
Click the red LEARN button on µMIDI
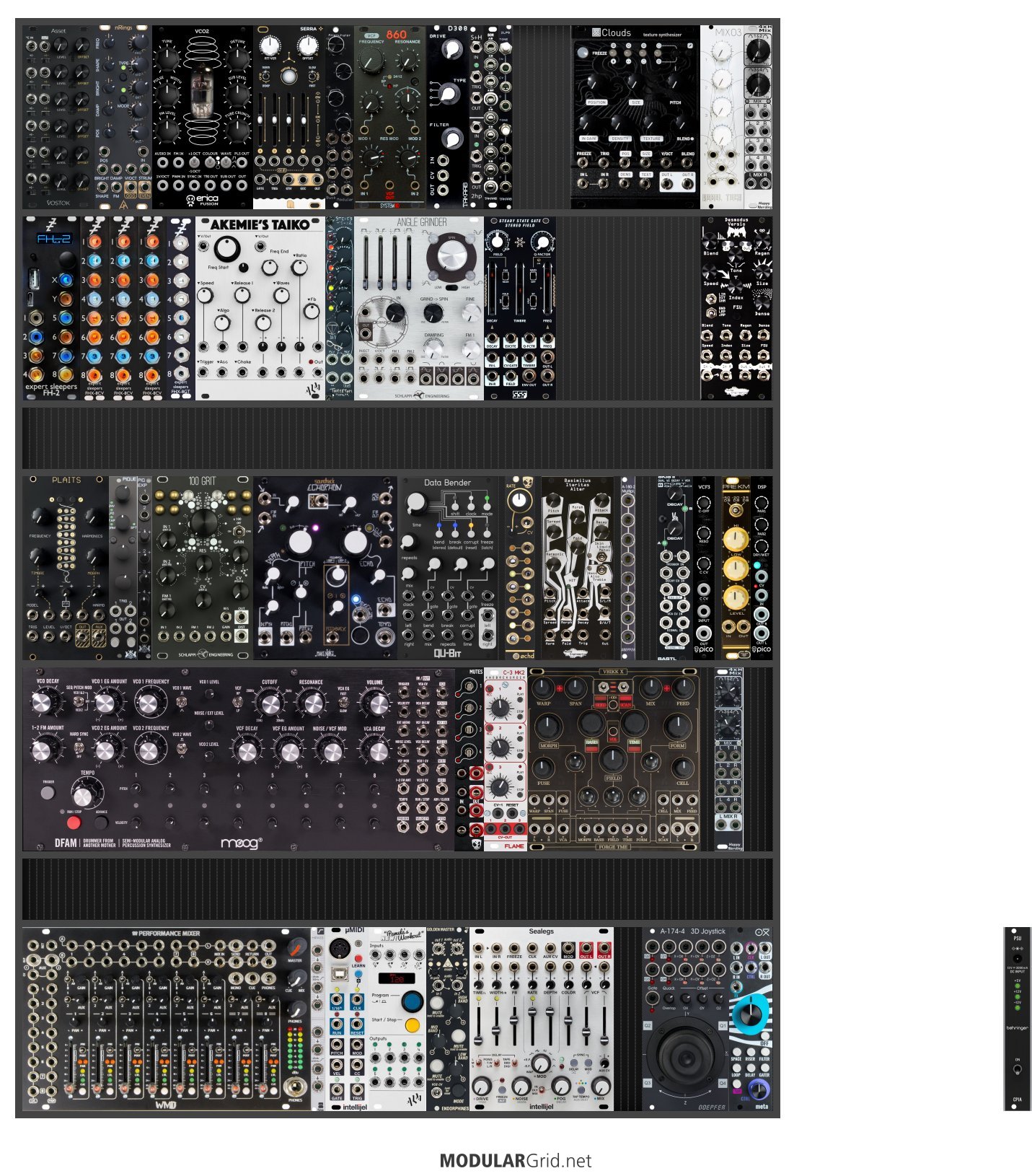(x=358, y=959)
